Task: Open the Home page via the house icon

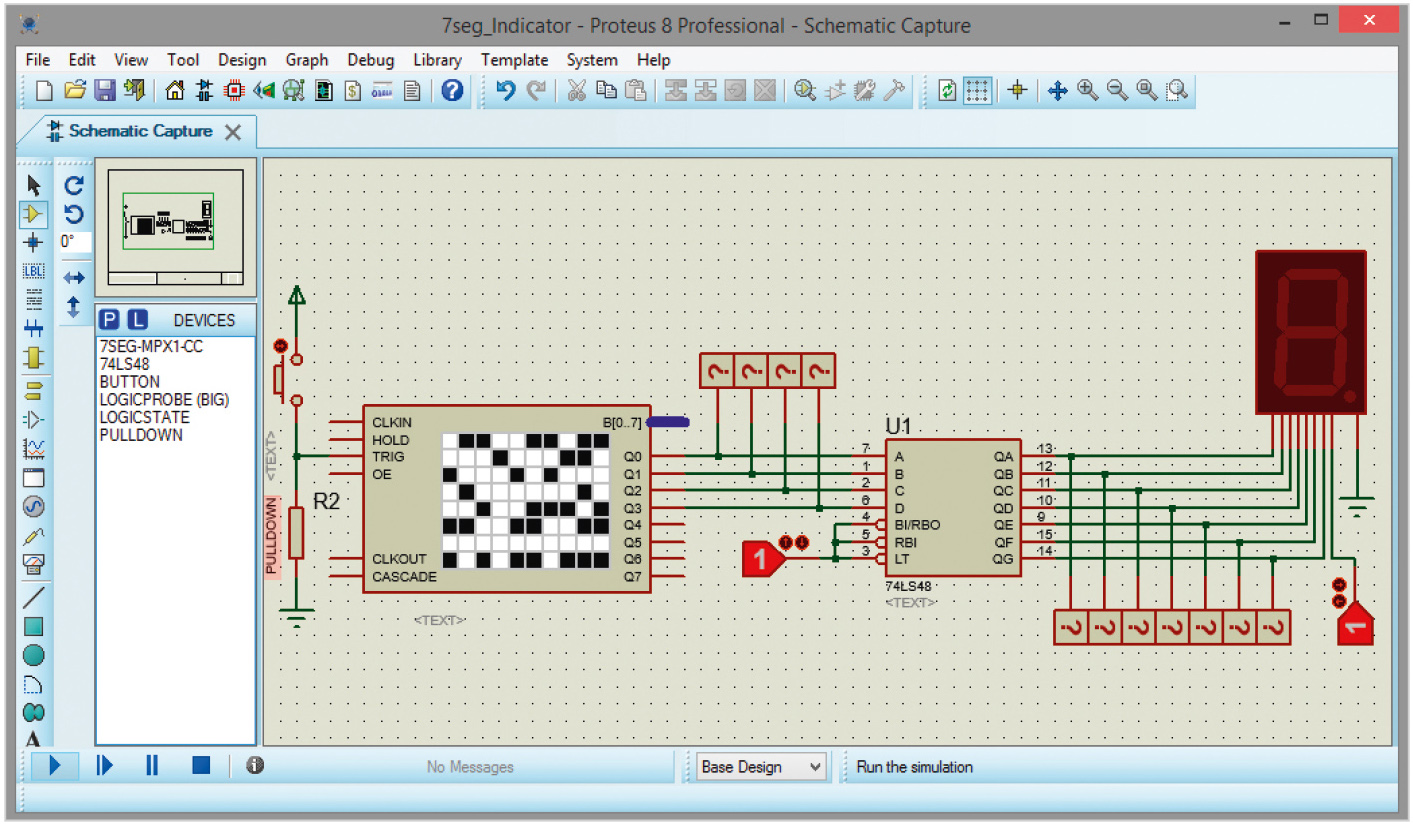Action: [175, 91]
